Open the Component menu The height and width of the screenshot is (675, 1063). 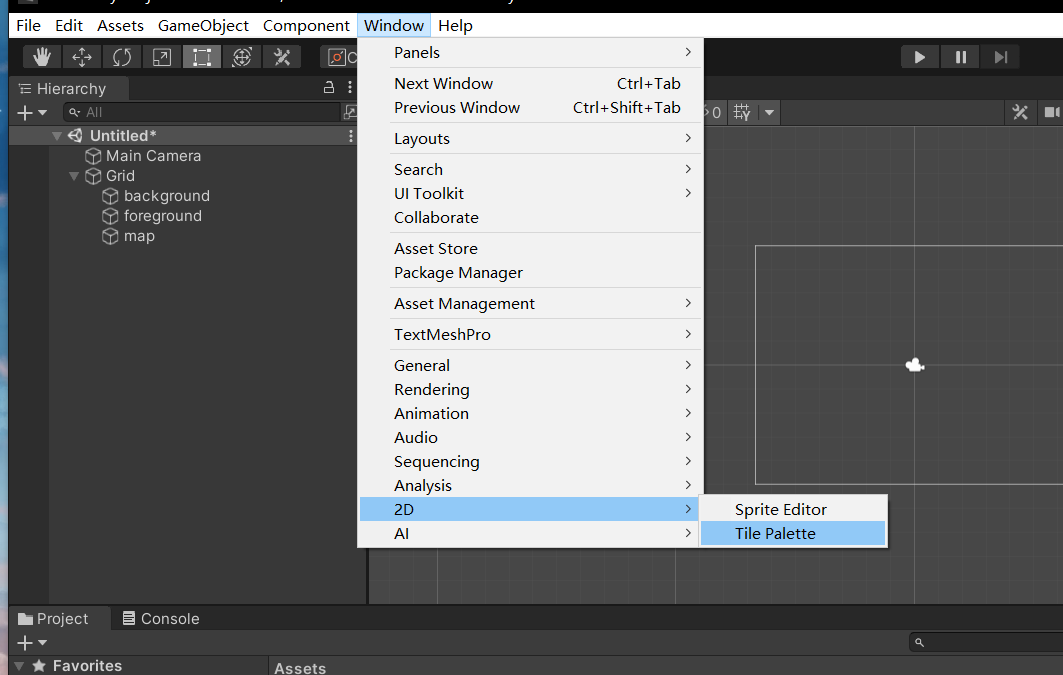click(306, 26)
